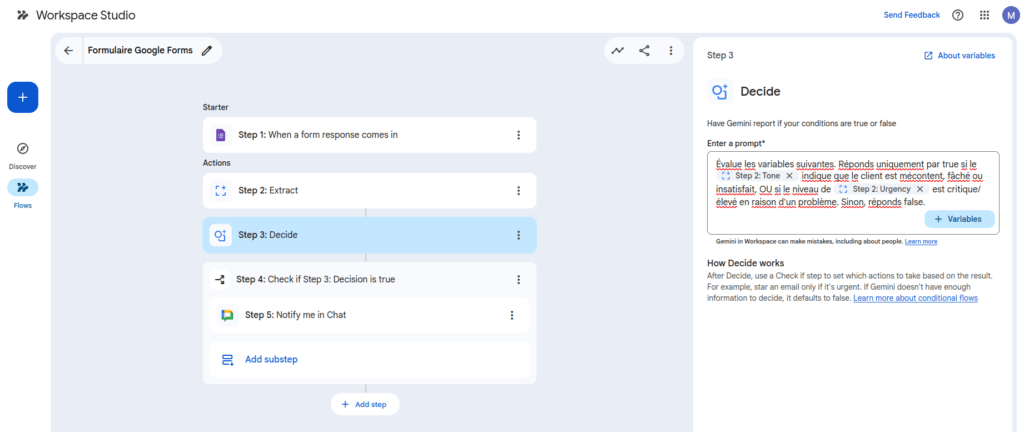
Task: Open the Discover compass icon
Action: pyautogui.click(x=22, y=149)
